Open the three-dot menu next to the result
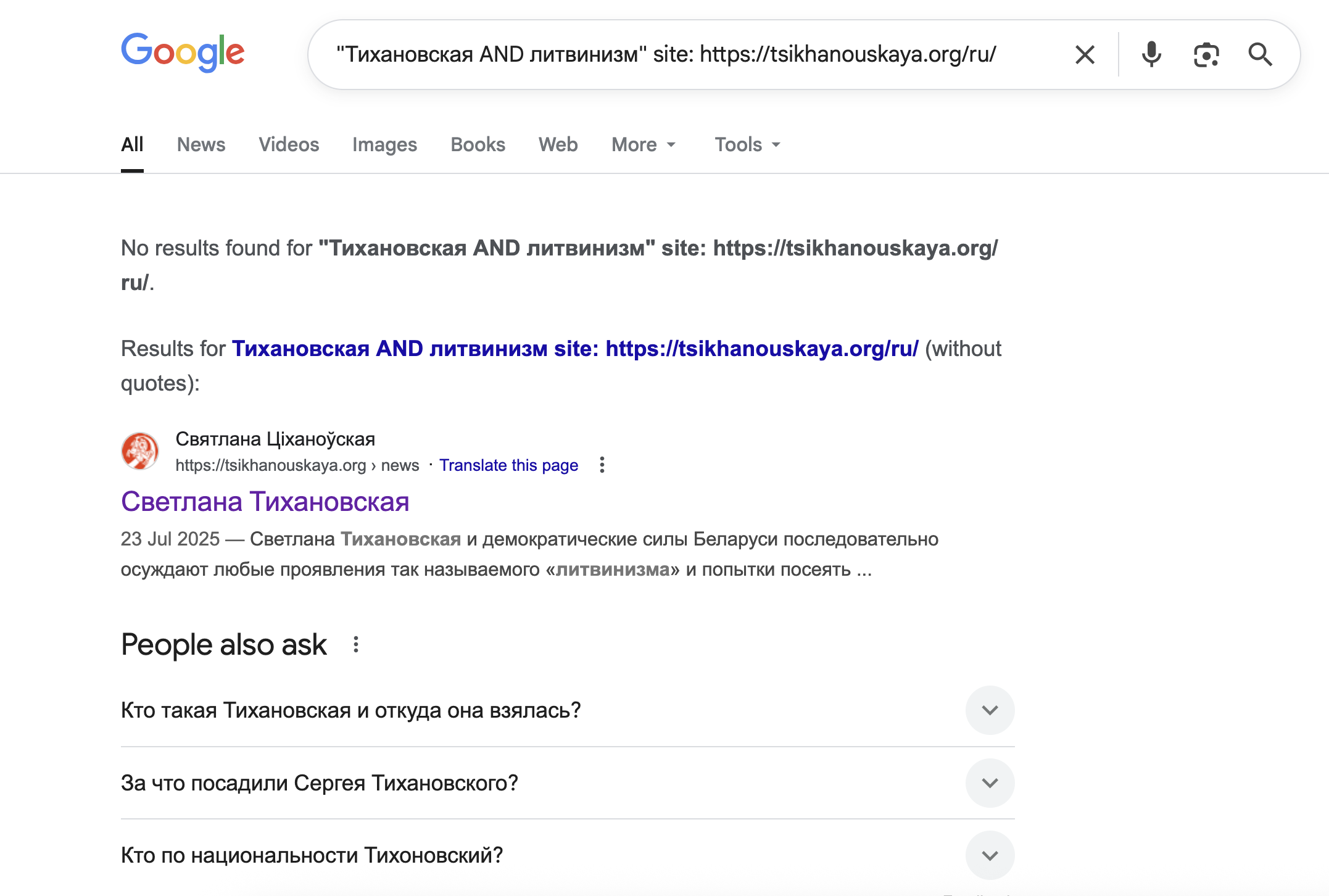 point(602,465)
